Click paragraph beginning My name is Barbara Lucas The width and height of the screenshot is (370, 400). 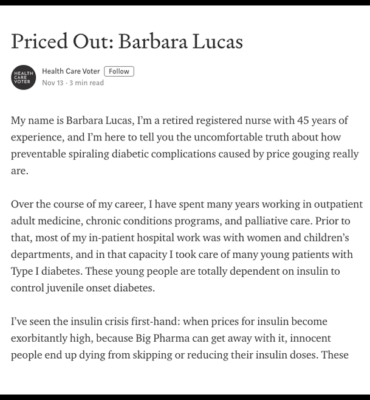(185, 145)
